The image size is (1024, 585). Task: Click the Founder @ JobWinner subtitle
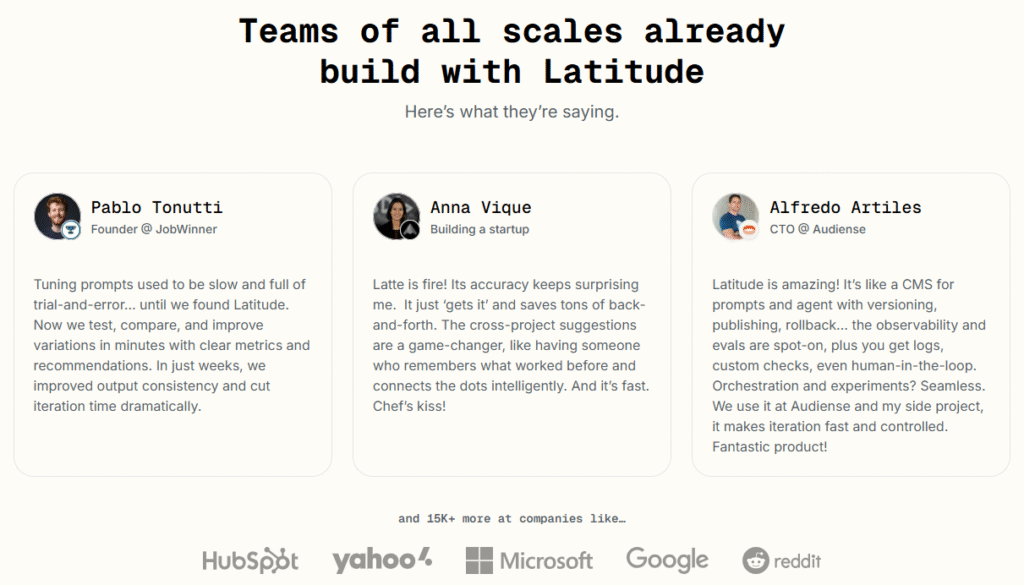click(154, 229)
